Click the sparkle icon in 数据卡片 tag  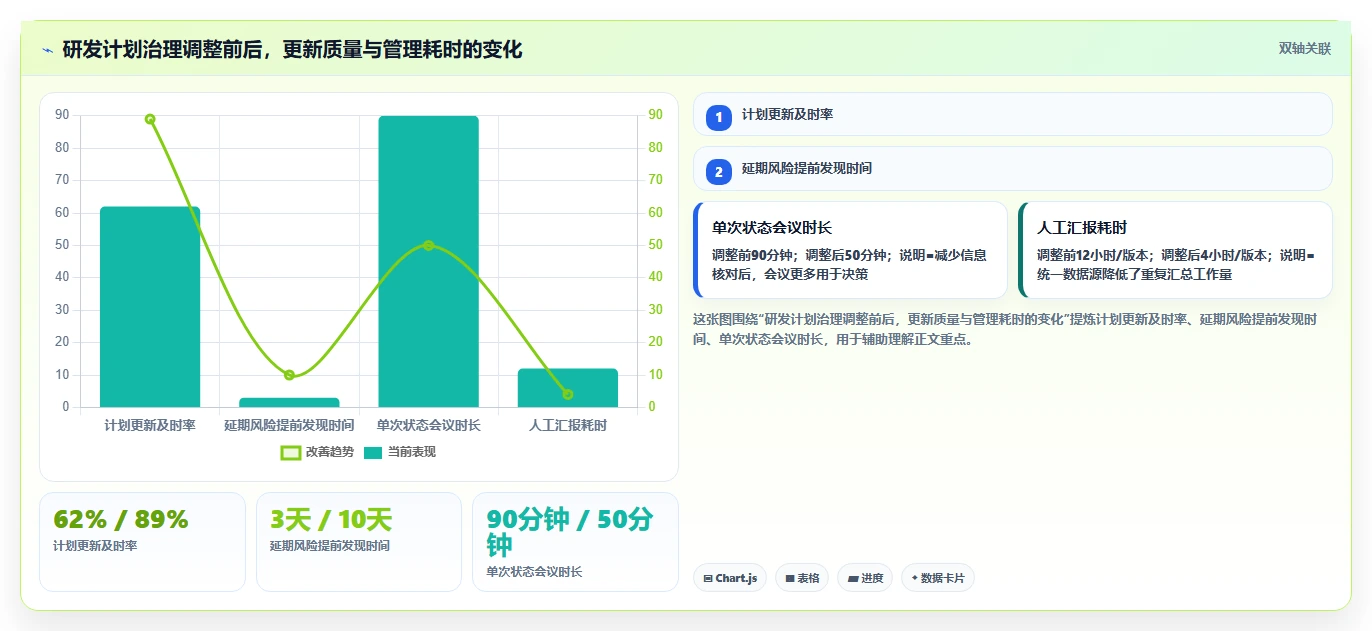[914, 578]
